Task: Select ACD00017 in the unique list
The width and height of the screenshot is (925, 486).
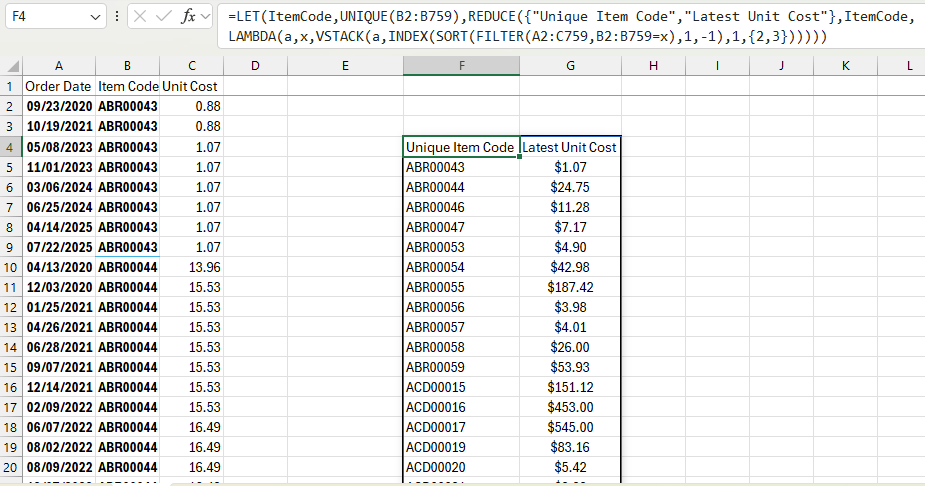Action: coord(461,427)
